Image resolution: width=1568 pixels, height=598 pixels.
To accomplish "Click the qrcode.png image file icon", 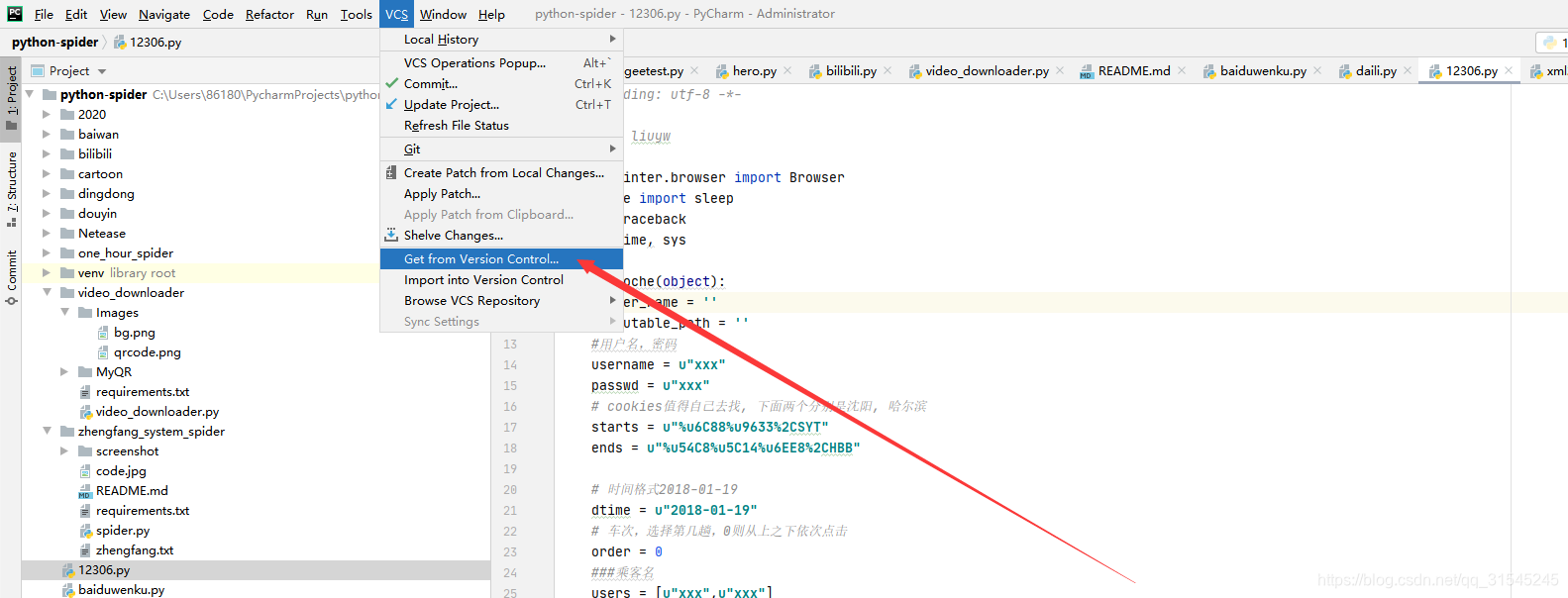I will [x=103, y=352].
